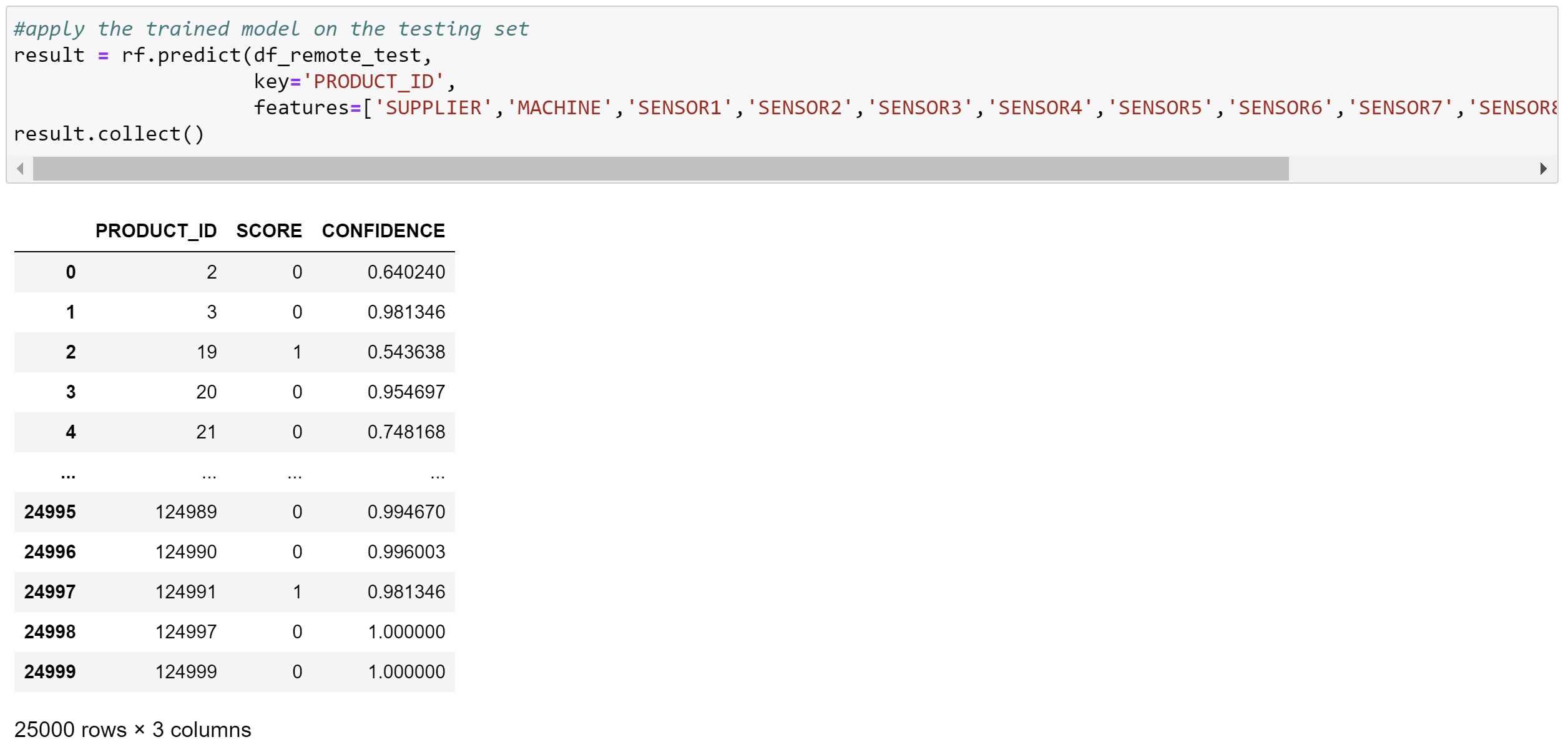Image resolution: width=1568 pixels, height=747 pixels.
Task: Click the 'PRODUCT_ID' key string in code
Action: click(x=373, y=81)
